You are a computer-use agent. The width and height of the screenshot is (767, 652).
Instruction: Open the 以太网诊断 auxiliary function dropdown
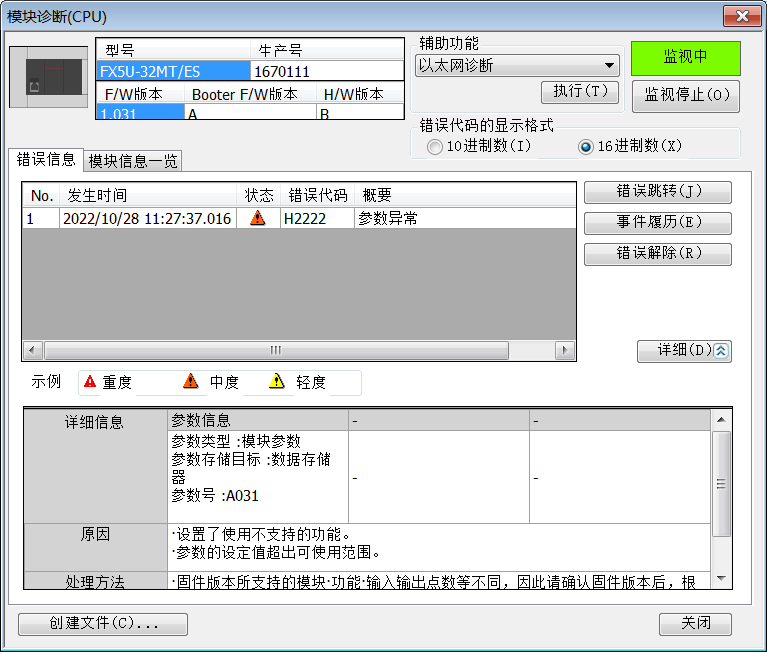[516, 66]
